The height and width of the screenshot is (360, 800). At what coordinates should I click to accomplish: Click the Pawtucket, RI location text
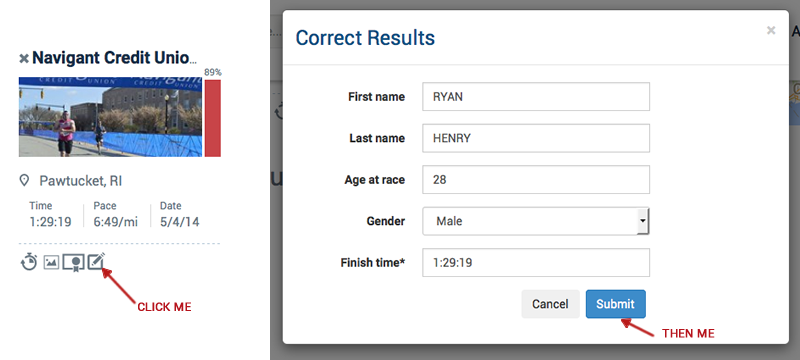pos(81,181)
